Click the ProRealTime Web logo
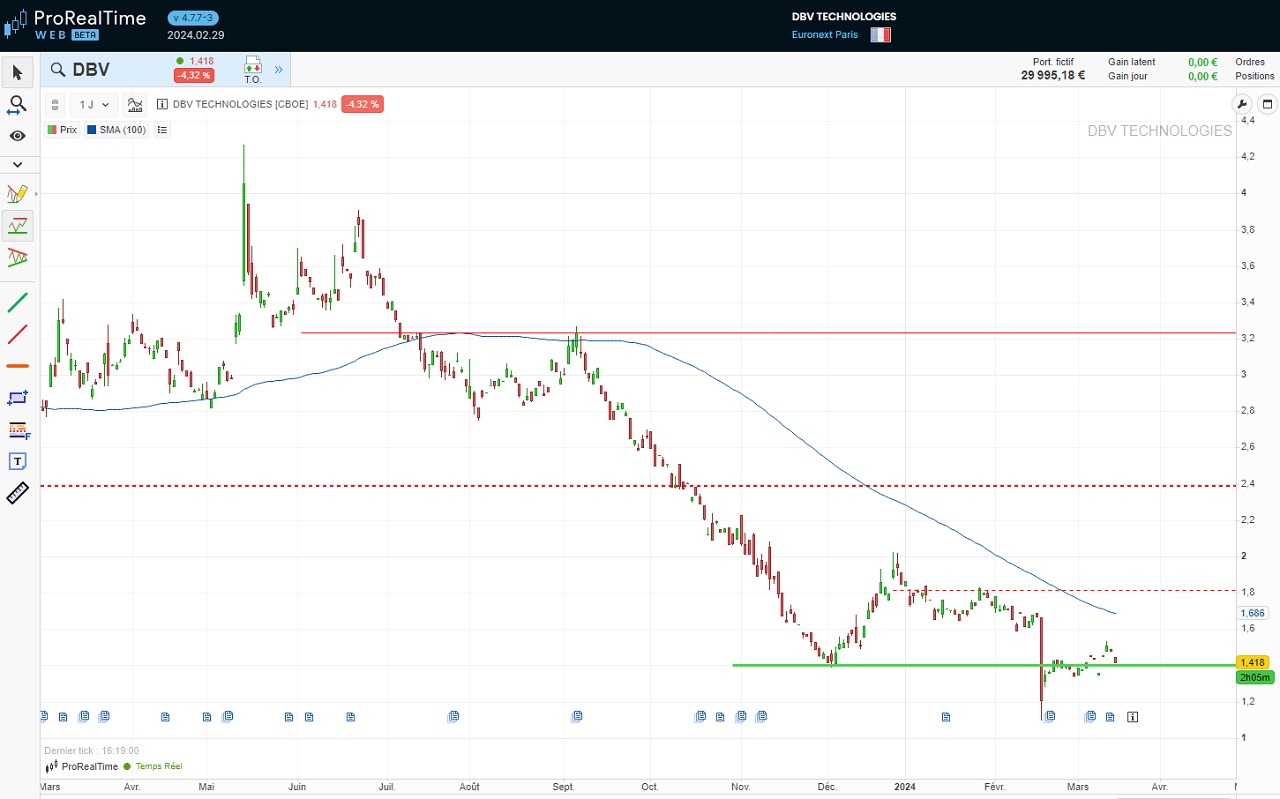The height and width of the screenshot is (799, 1280). (75, 25)
